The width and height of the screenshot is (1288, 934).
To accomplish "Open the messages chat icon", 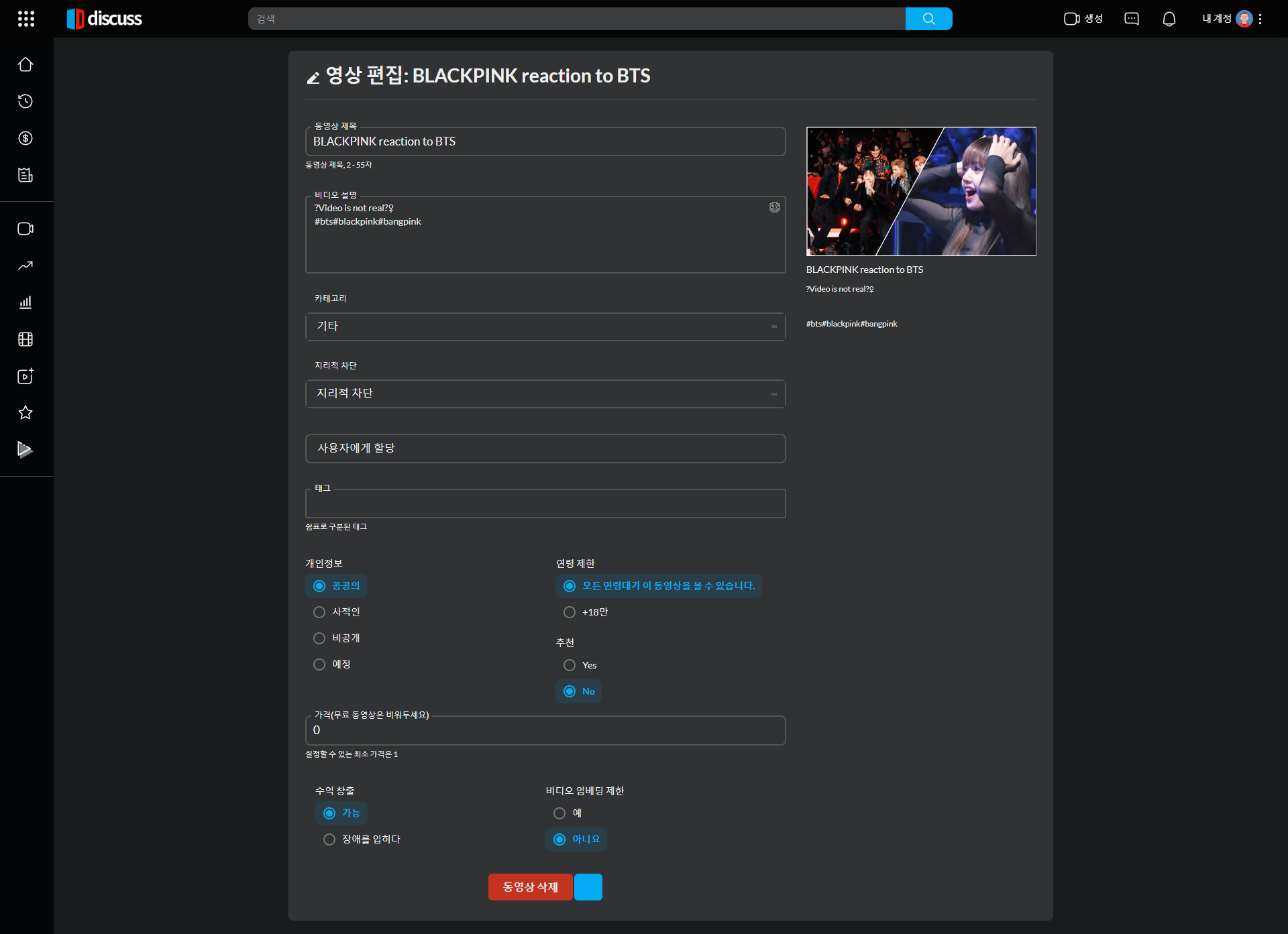I will click(x=1132, y=19).
